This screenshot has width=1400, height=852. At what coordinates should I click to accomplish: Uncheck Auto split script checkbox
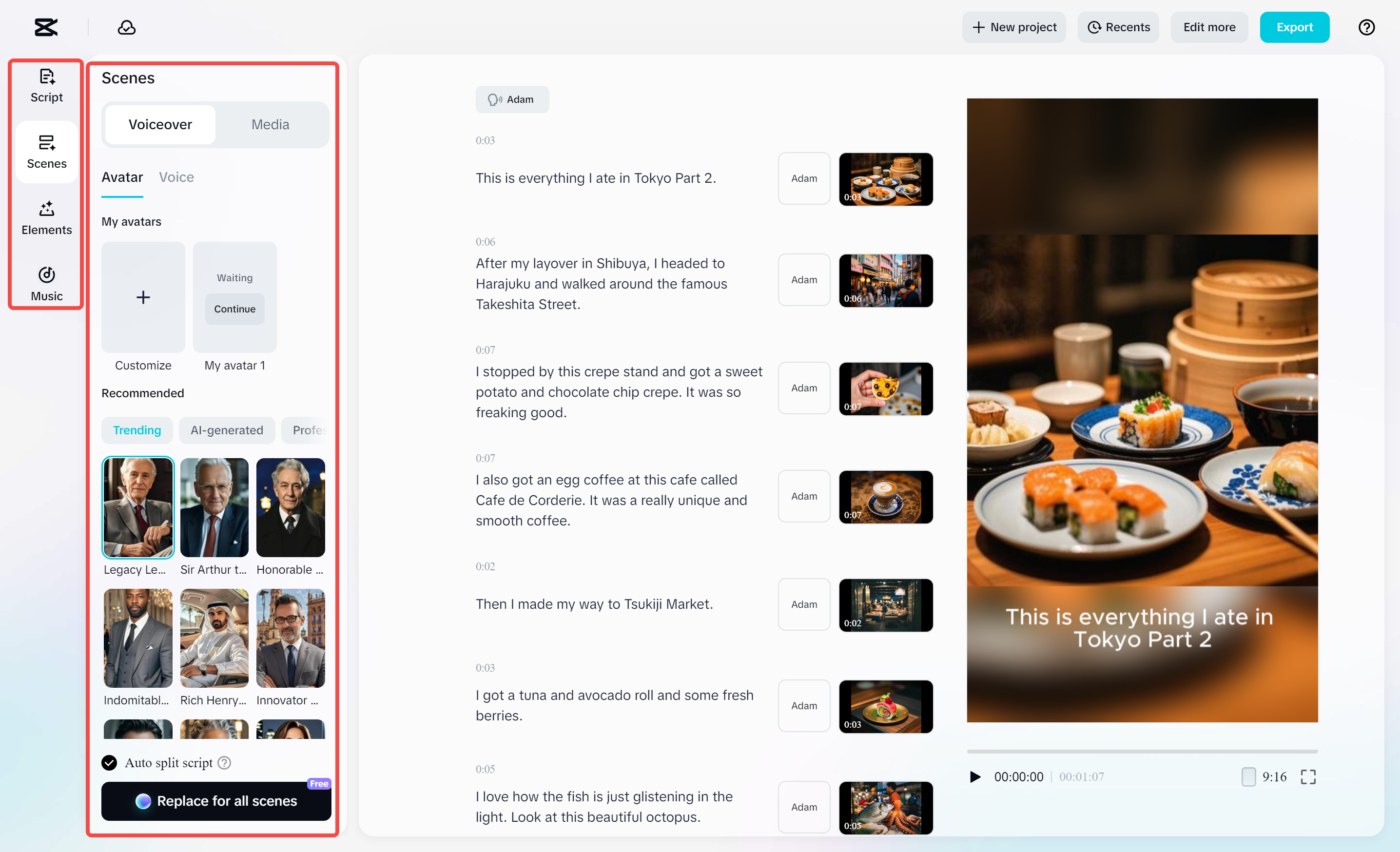[109, 763]
